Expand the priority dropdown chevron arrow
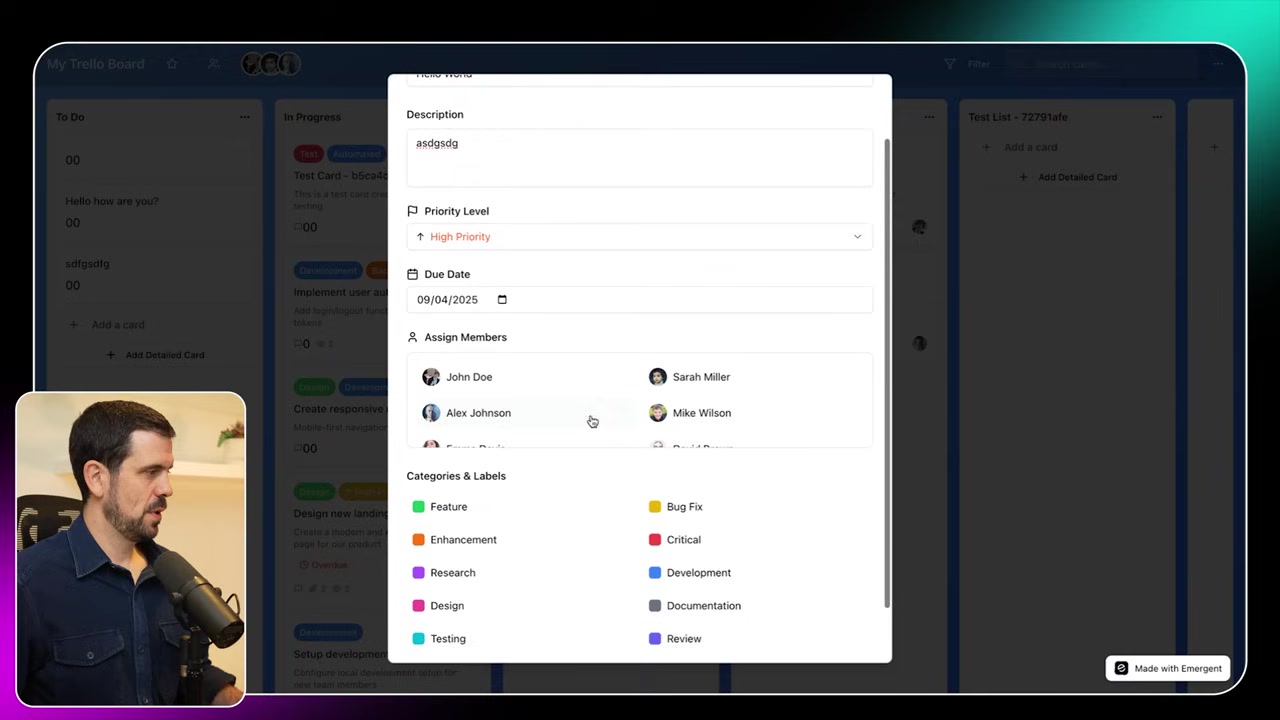Viewport: 1280px width, 720px height. pos(857,237)
